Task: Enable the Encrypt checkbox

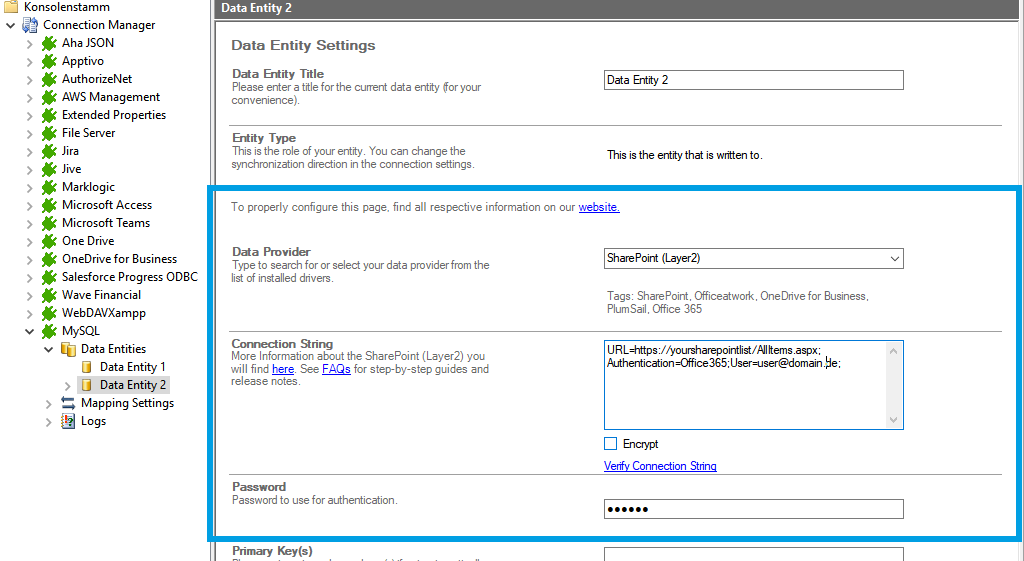Action: 611,444
